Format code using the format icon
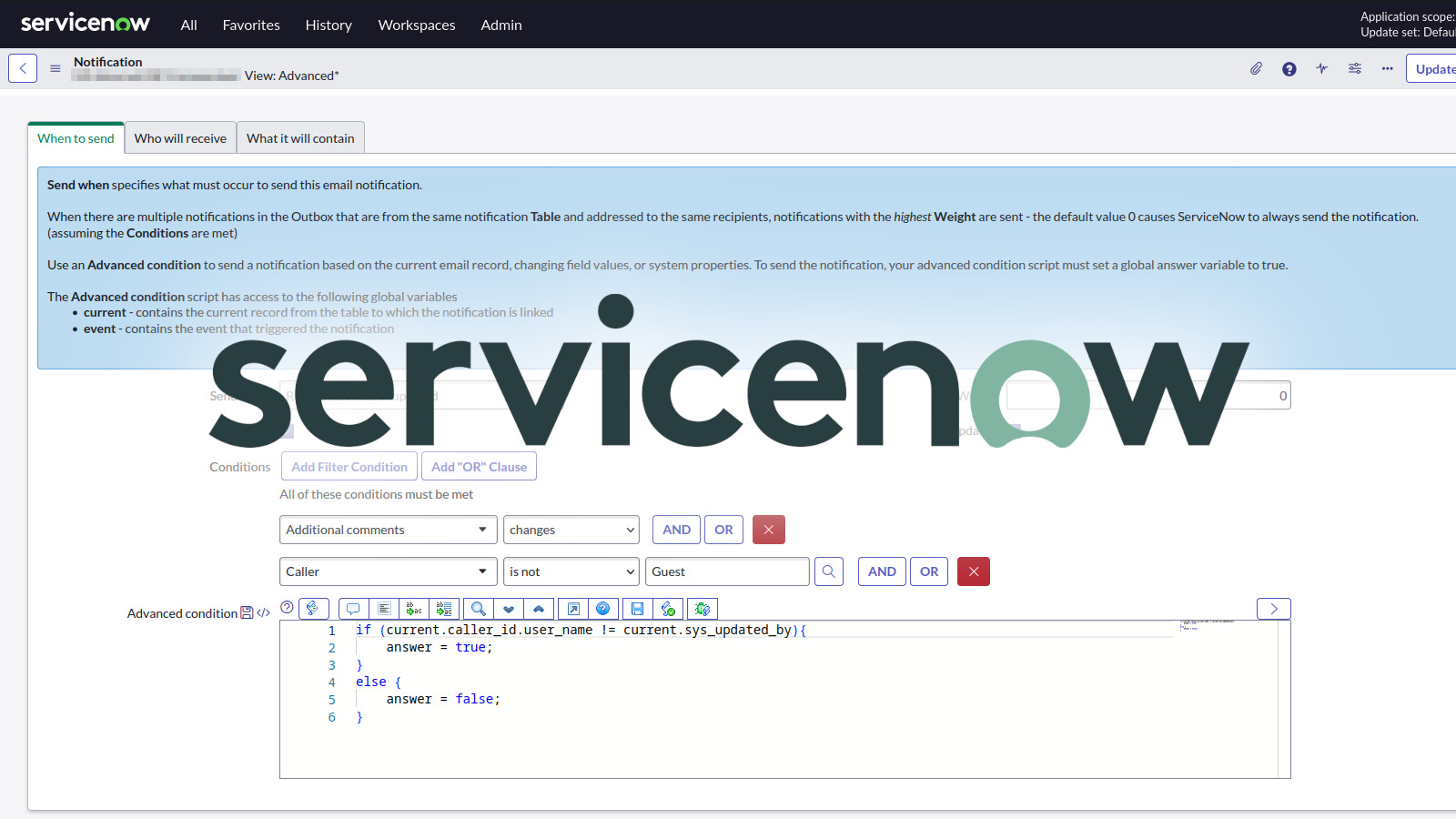Viewport: 1456px width, 819px height. coord(384,608)
